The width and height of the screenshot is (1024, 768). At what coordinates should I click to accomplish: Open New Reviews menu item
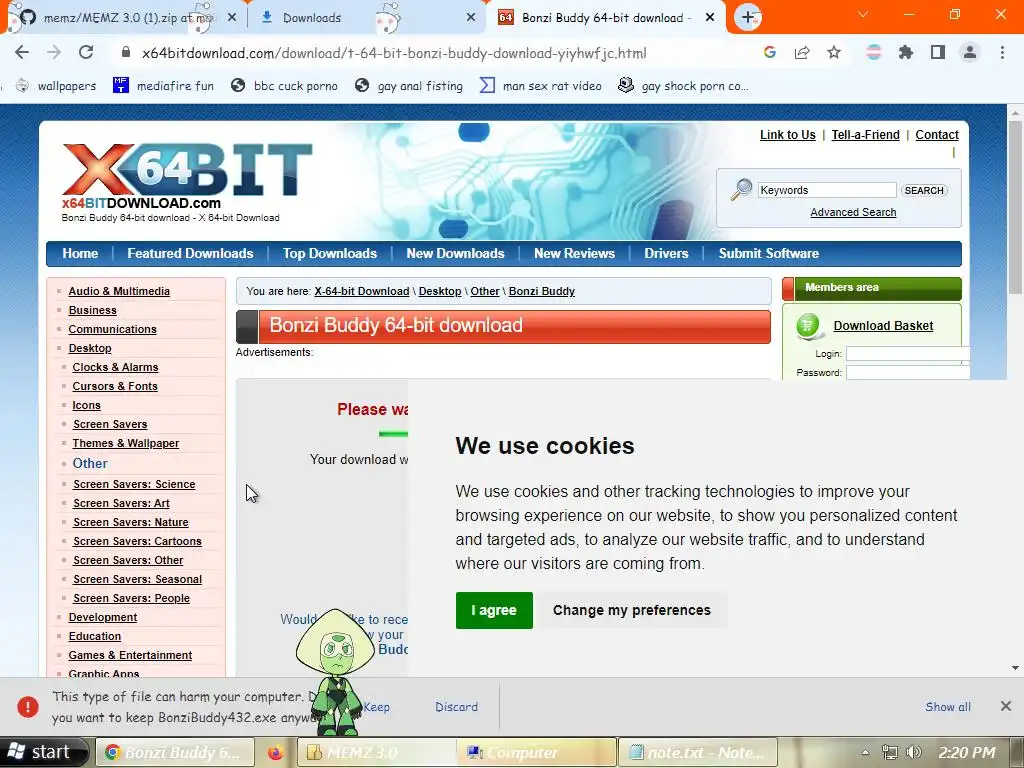574,253
